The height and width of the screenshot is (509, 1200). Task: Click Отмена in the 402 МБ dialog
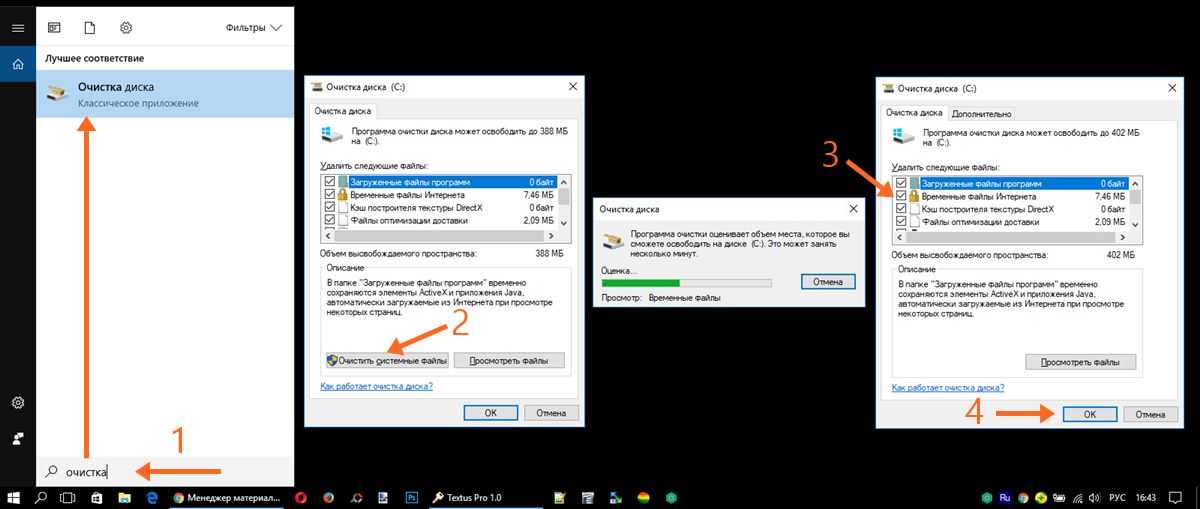(x=1150, y=414)
